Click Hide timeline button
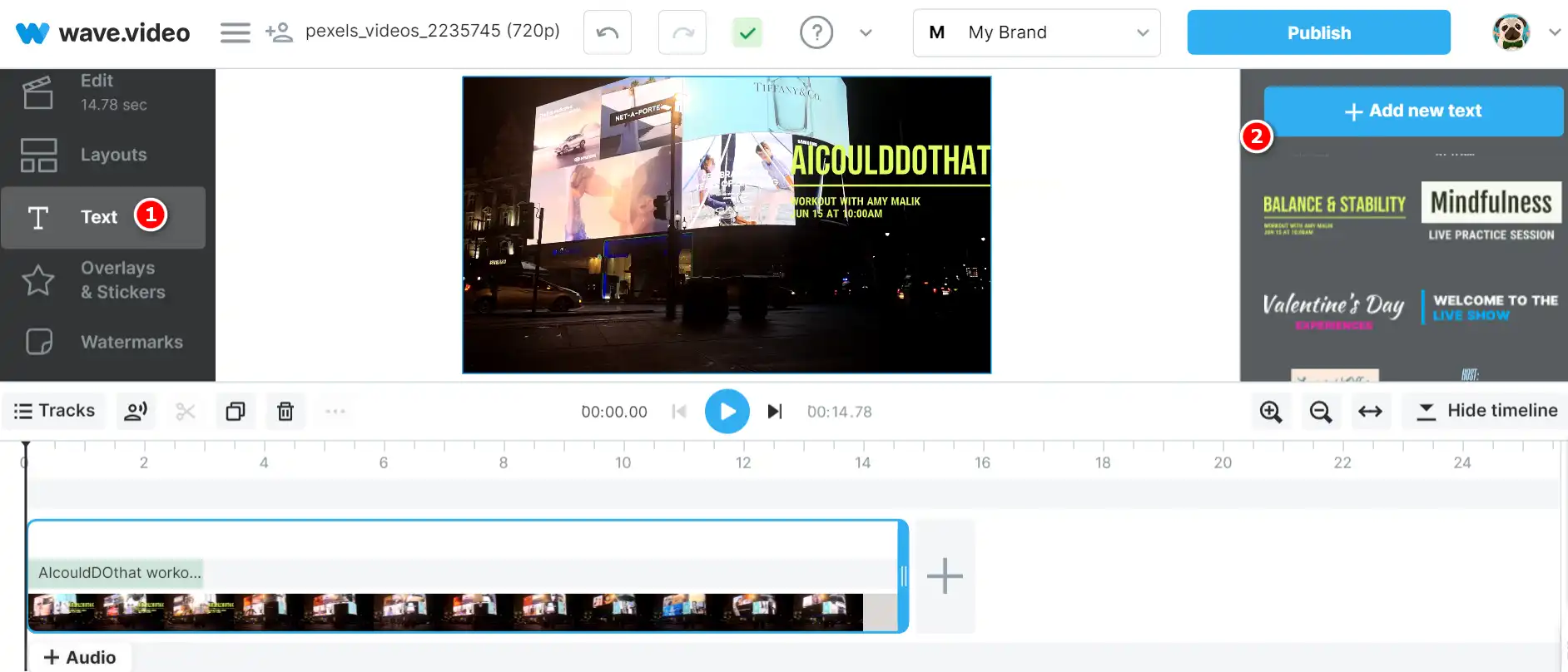Image resolution: width=1568 pixels, height=672 pixels. pos(1486,411)
